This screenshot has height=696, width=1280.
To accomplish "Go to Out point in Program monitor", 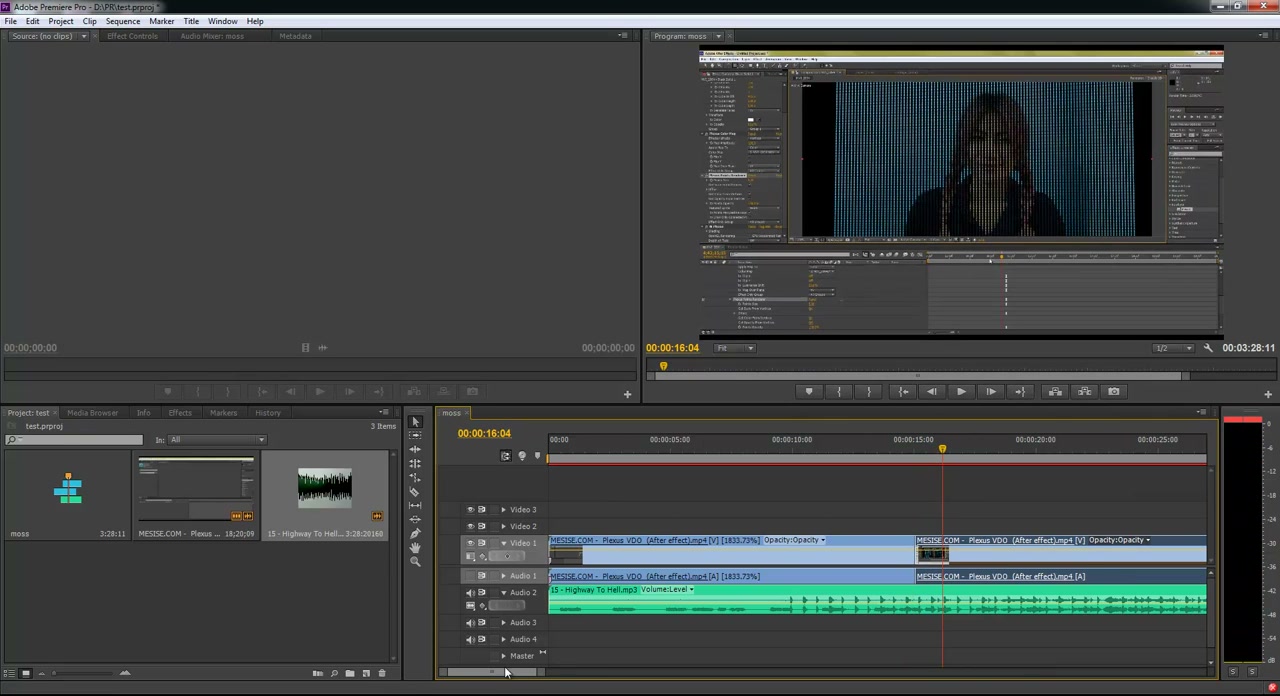I will point(1020,392).
